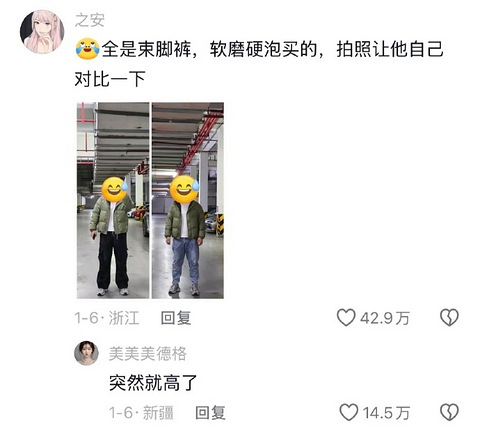
Task: Tap the 14.5万 like count
Action: coord(386,413)
